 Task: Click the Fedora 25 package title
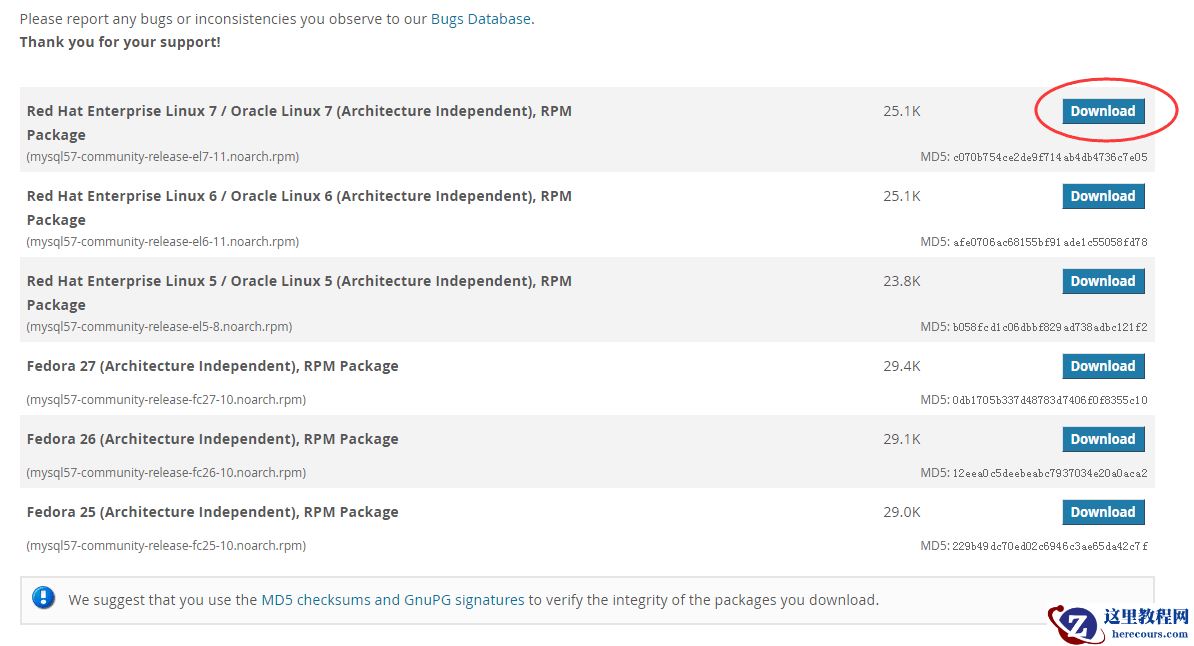(x=212, y=512)
